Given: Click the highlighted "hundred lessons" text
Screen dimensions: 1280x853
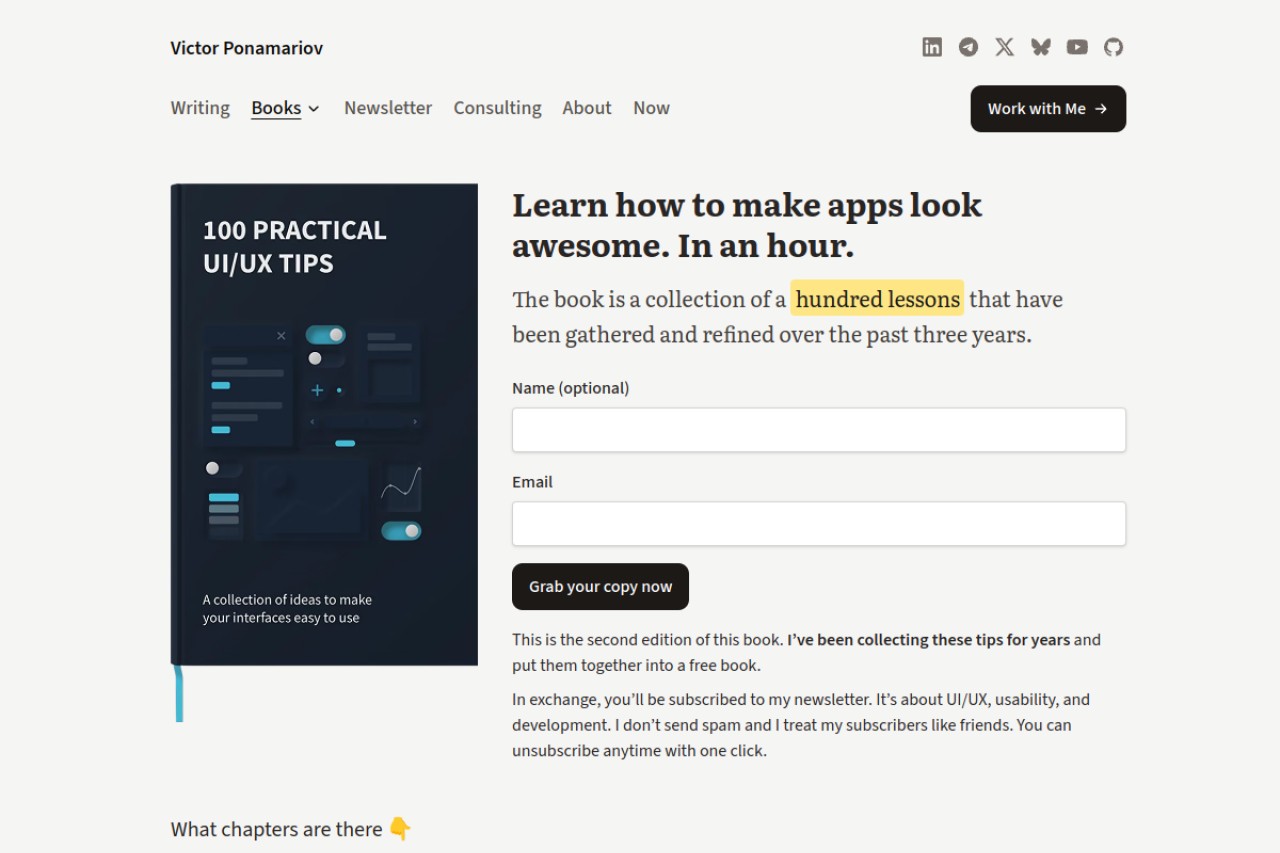Looking at the screenshot, I should tap(877, 299).
